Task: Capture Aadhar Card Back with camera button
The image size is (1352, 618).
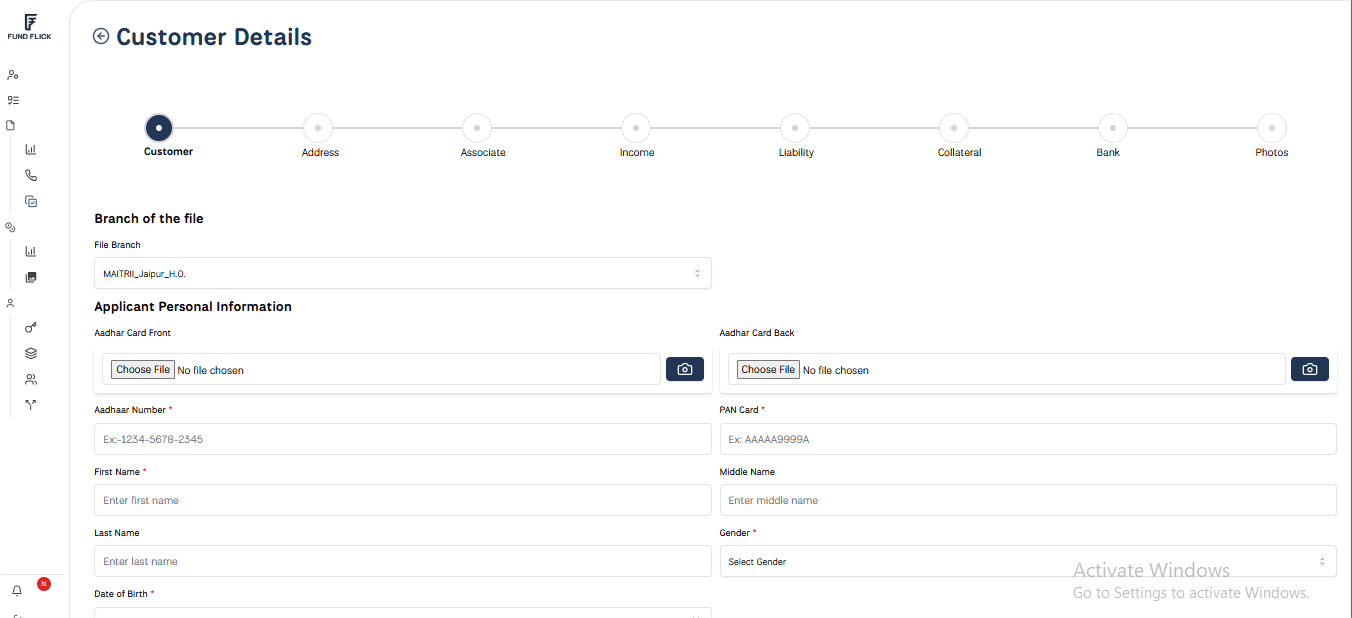Action: 1310,369
